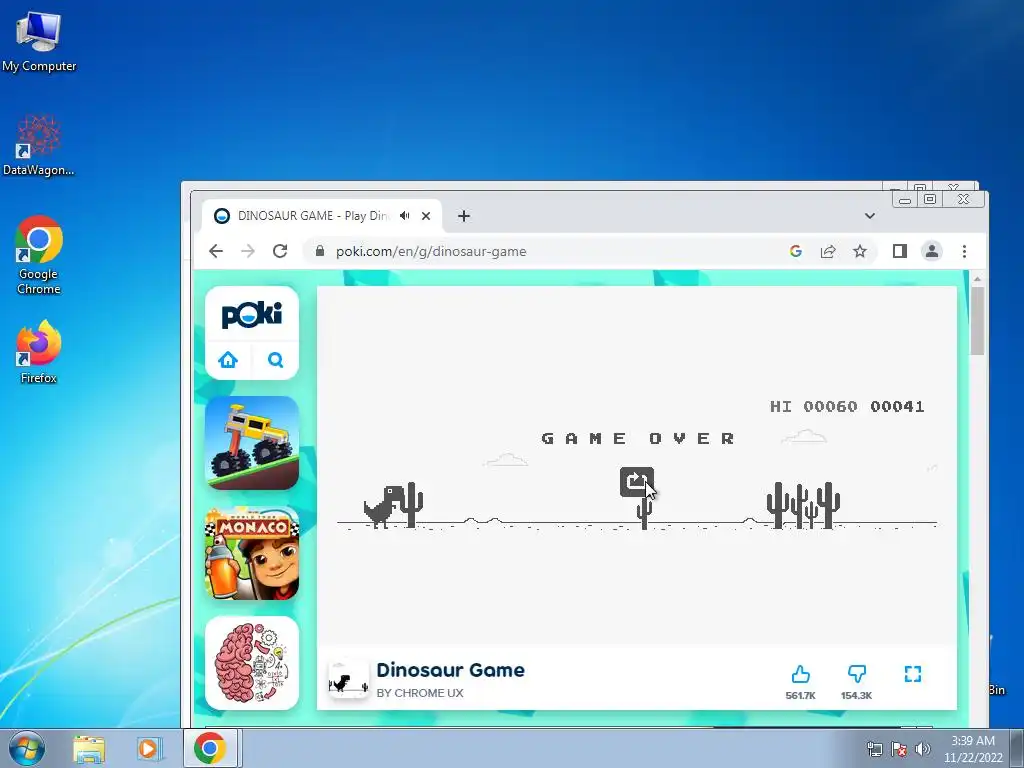Open the volume tray icon
1024x768 pixels.
(x=923, y=749)
